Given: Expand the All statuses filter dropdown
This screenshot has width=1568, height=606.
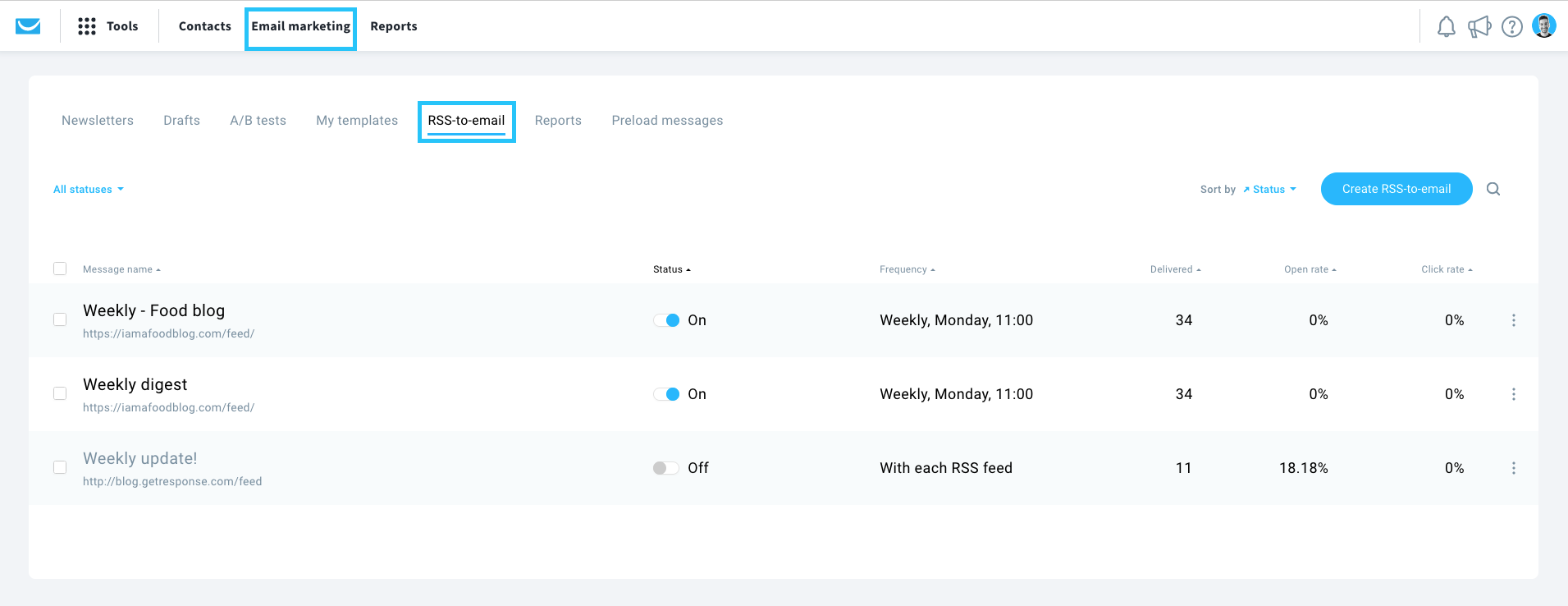Looking at the screenshot, I should (x=89, y=189).
